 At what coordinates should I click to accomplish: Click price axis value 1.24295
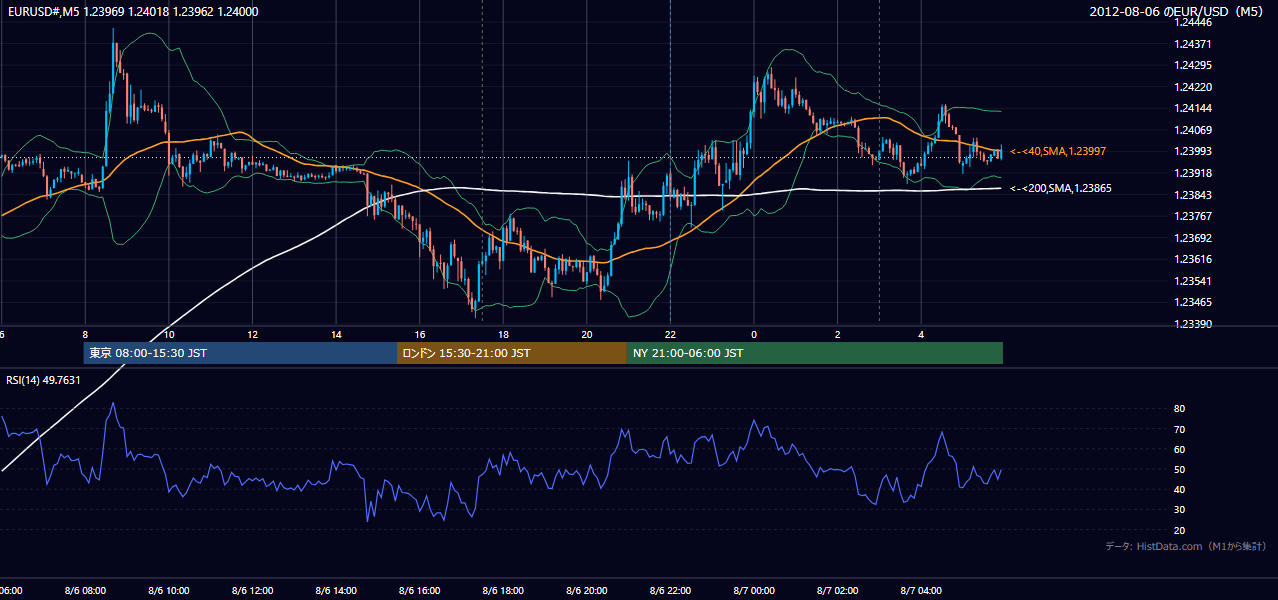pyautogui.click(x=1192, y=65)
